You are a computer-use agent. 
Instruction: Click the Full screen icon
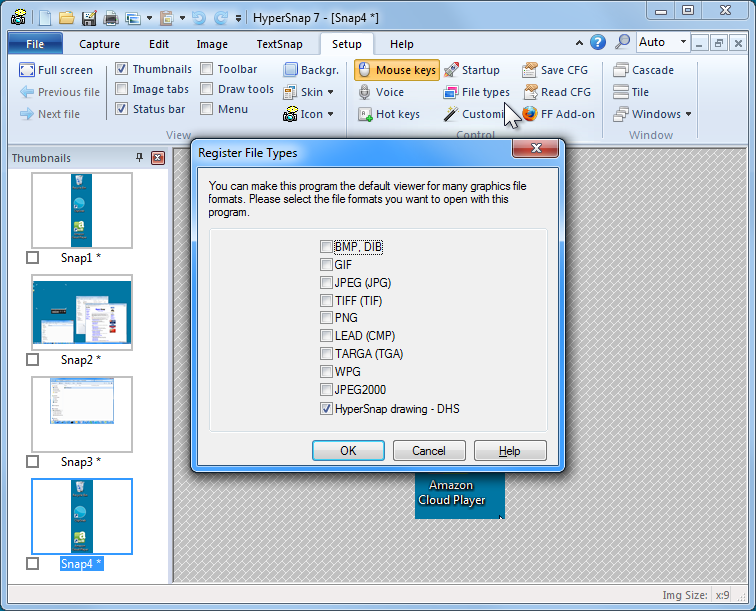coord(26,70)
